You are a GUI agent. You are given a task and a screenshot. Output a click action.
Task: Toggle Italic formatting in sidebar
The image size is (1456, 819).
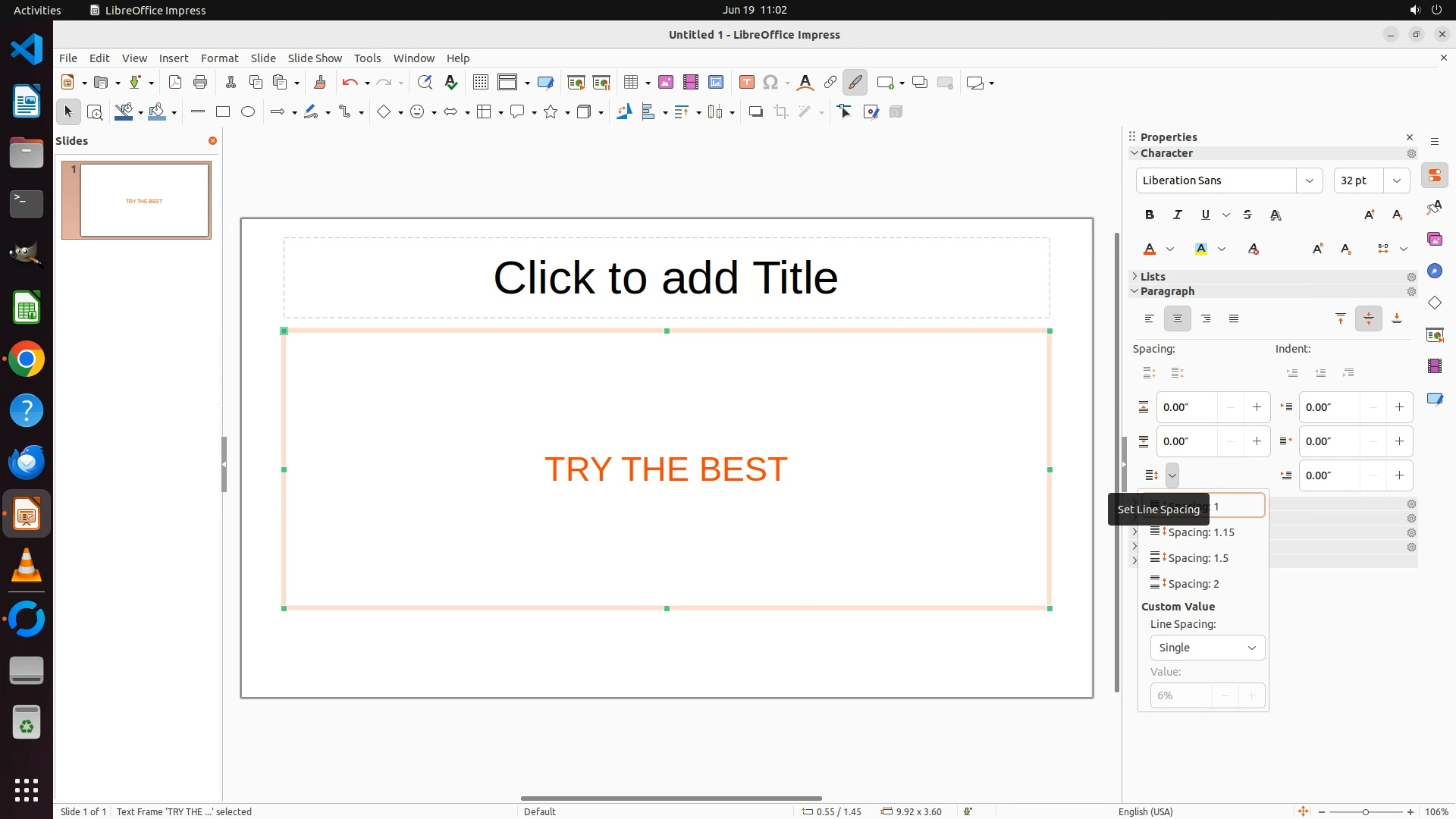(x=1177, y=215)
